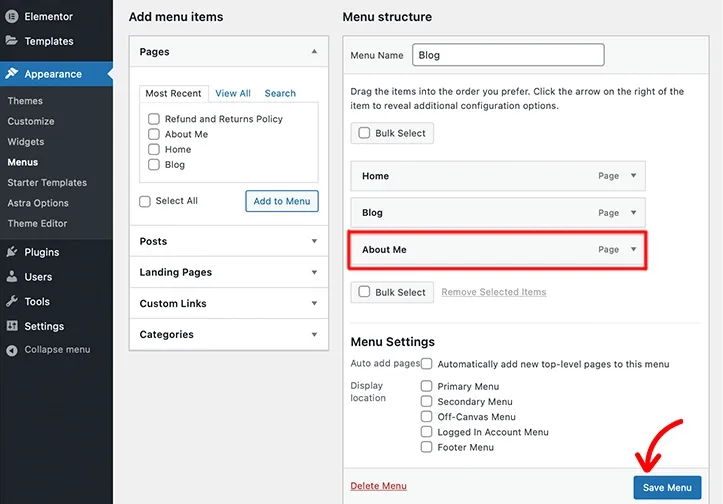Enable the Primary Menu display location
The image size is (723, 504).
(427, 386)
